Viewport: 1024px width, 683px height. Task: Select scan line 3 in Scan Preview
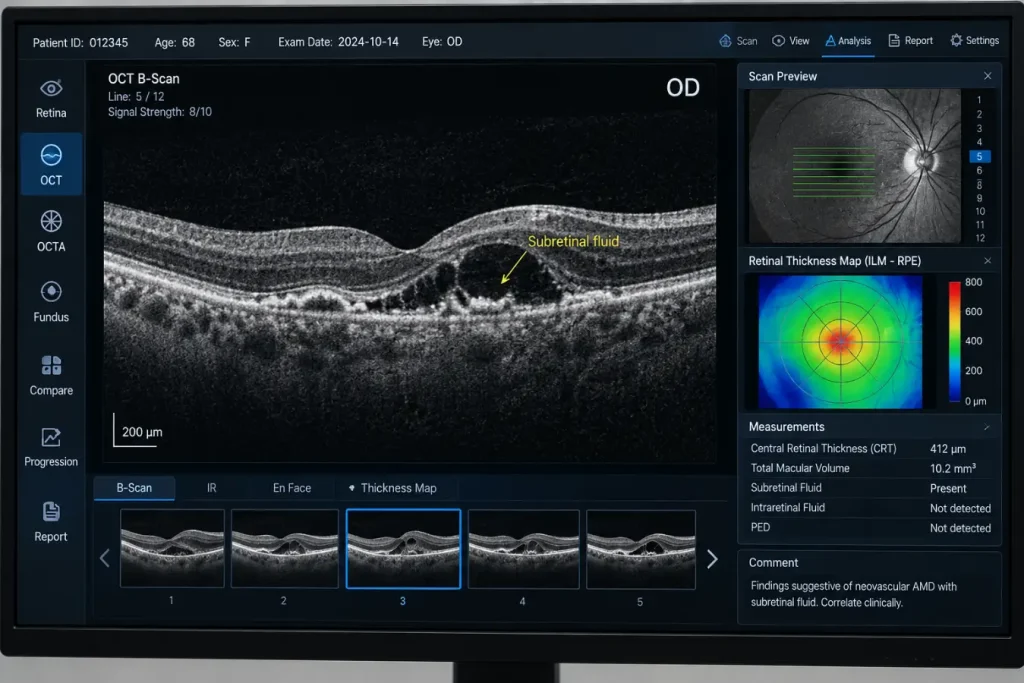[979, 129]
